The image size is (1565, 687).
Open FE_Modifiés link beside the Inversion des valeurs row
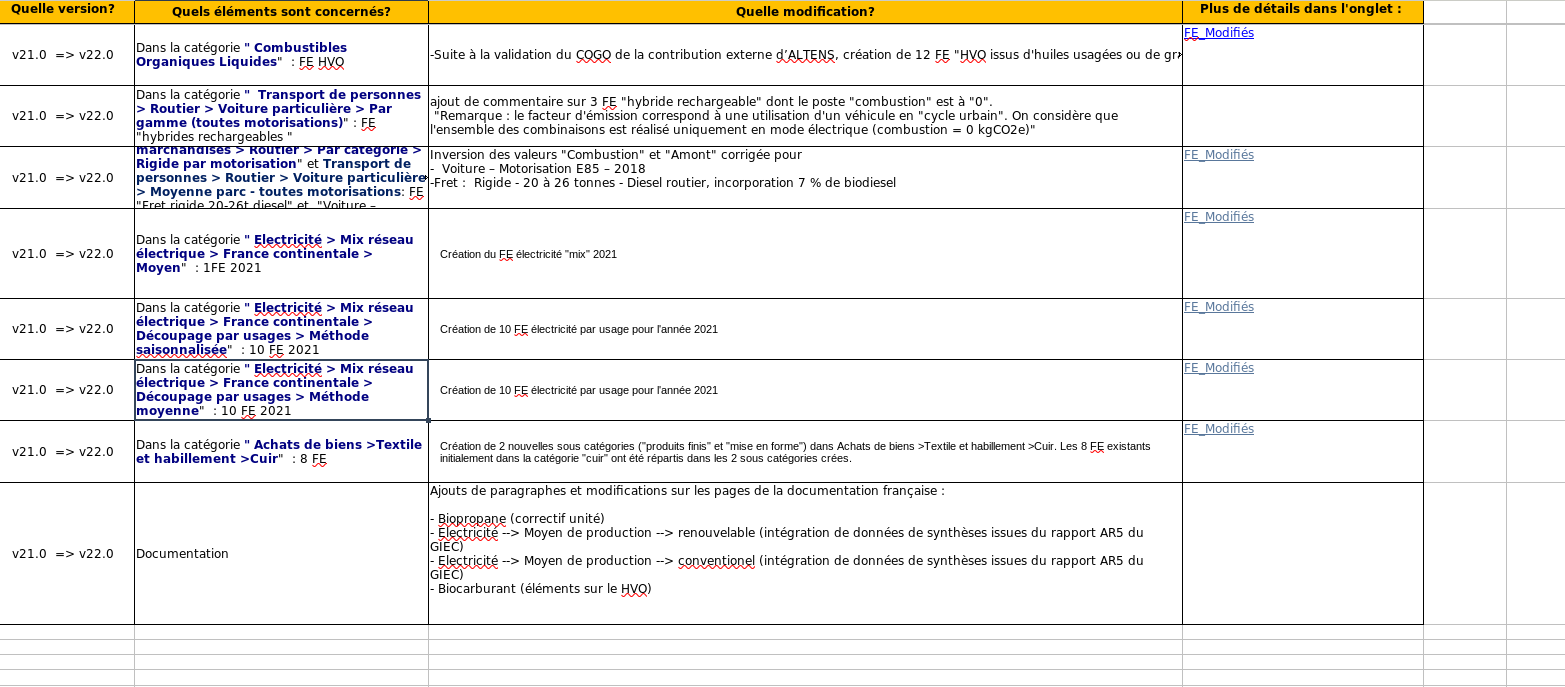coord(1218,155)
